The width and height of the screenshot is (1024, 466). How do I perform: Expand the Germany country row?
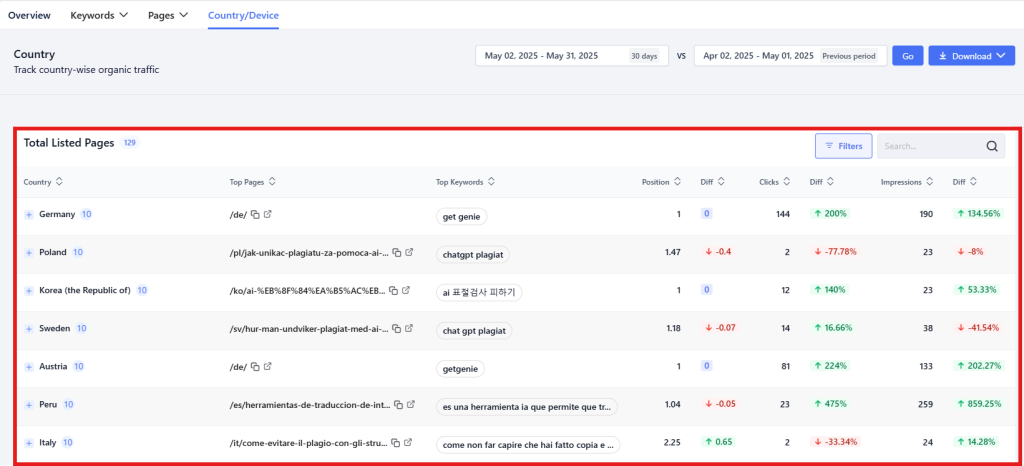(x=29, y=215)
